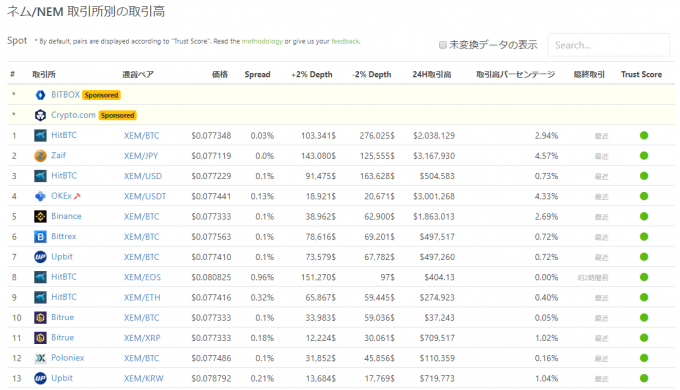Image resolution: width=680 pixels, height=390 pixels.
Task: Open the Zaif exchange link
Action: tap(59, 155)
